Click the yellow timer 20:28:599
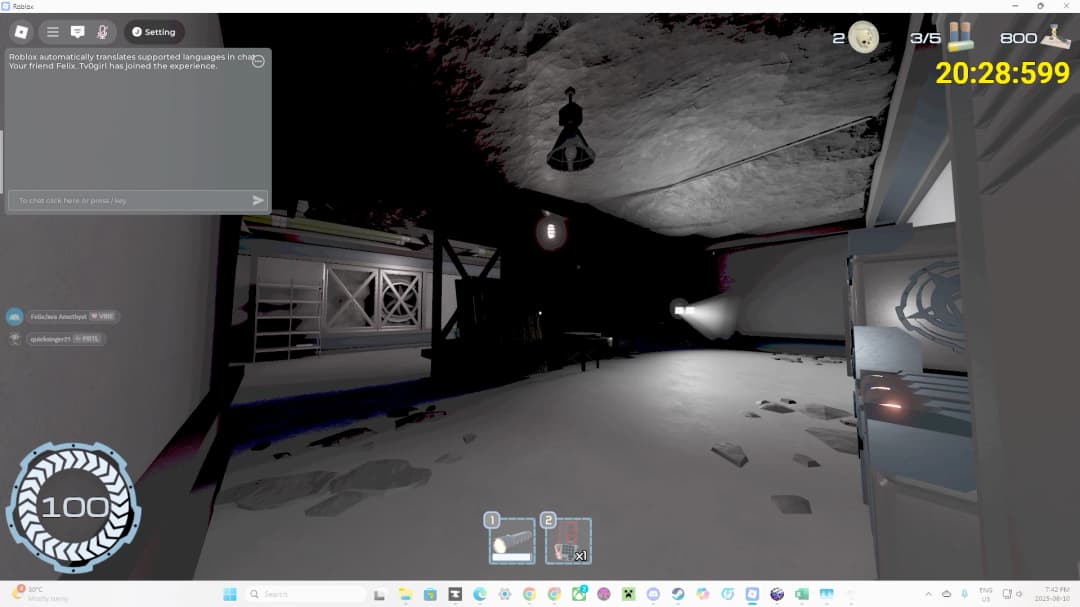The image size is (1080, 607). [x=1002, y=73]
